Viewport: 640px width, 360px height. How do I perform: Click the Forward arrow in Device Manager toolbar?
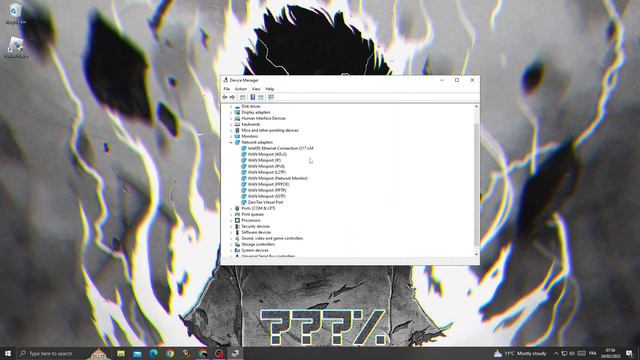232,97
